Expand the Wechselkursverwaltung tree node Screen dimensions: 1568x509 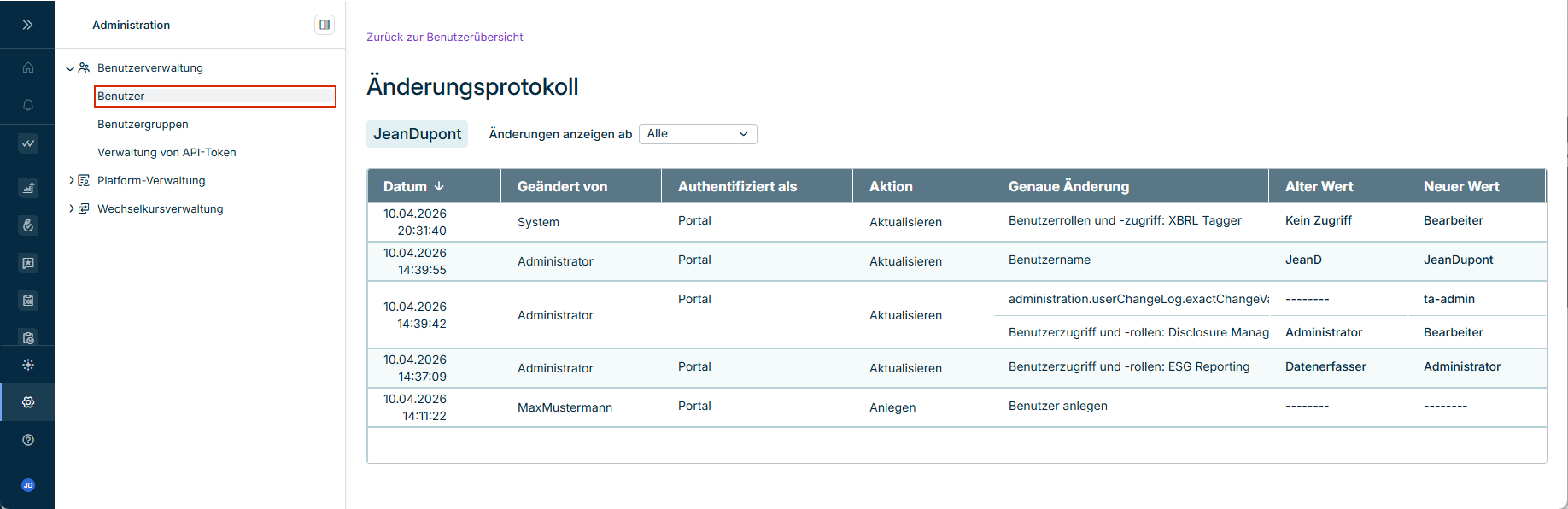pos(71,208)
